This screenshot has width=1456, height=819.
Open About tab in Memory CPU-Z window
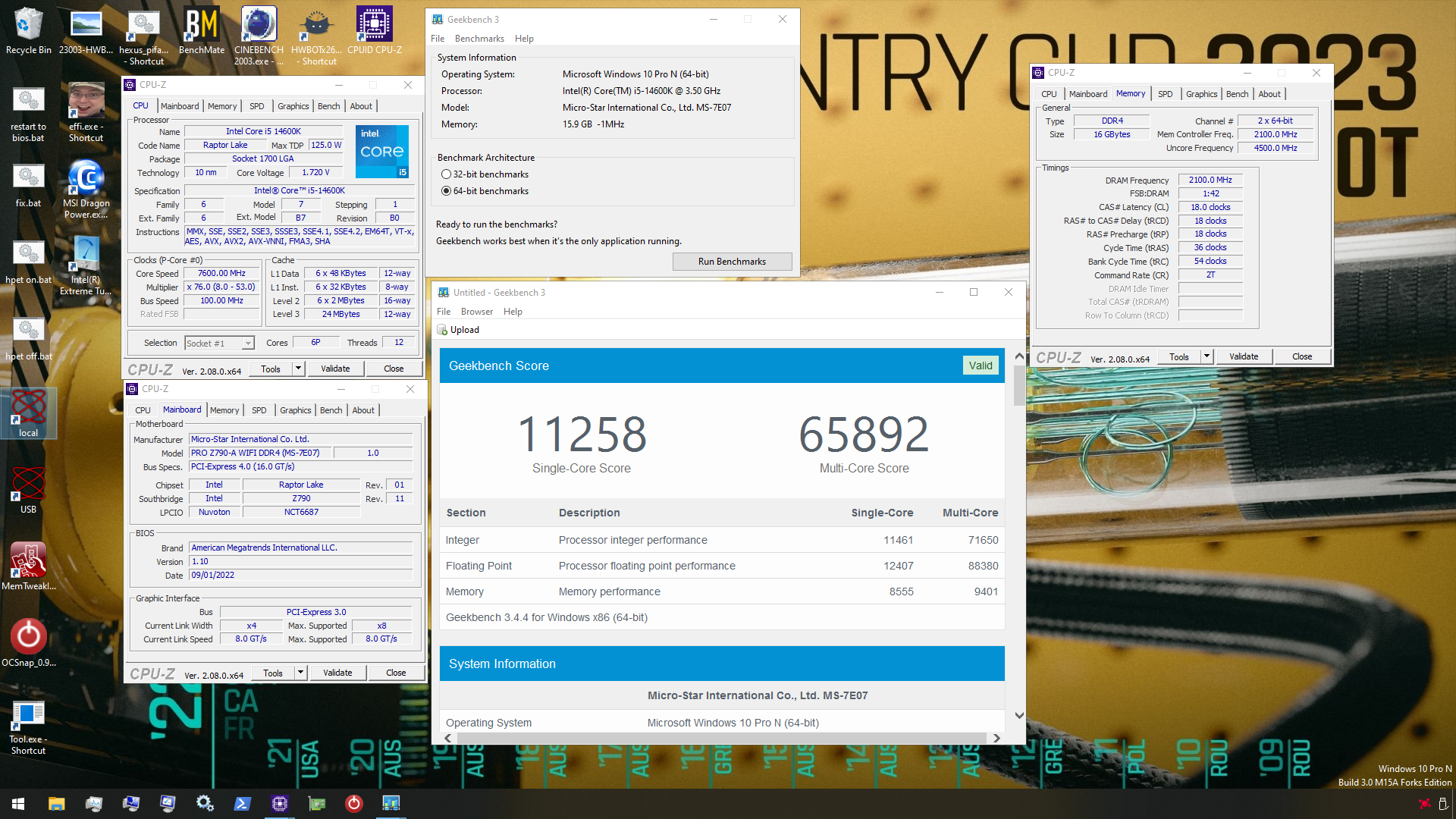tap(1269, 94)
